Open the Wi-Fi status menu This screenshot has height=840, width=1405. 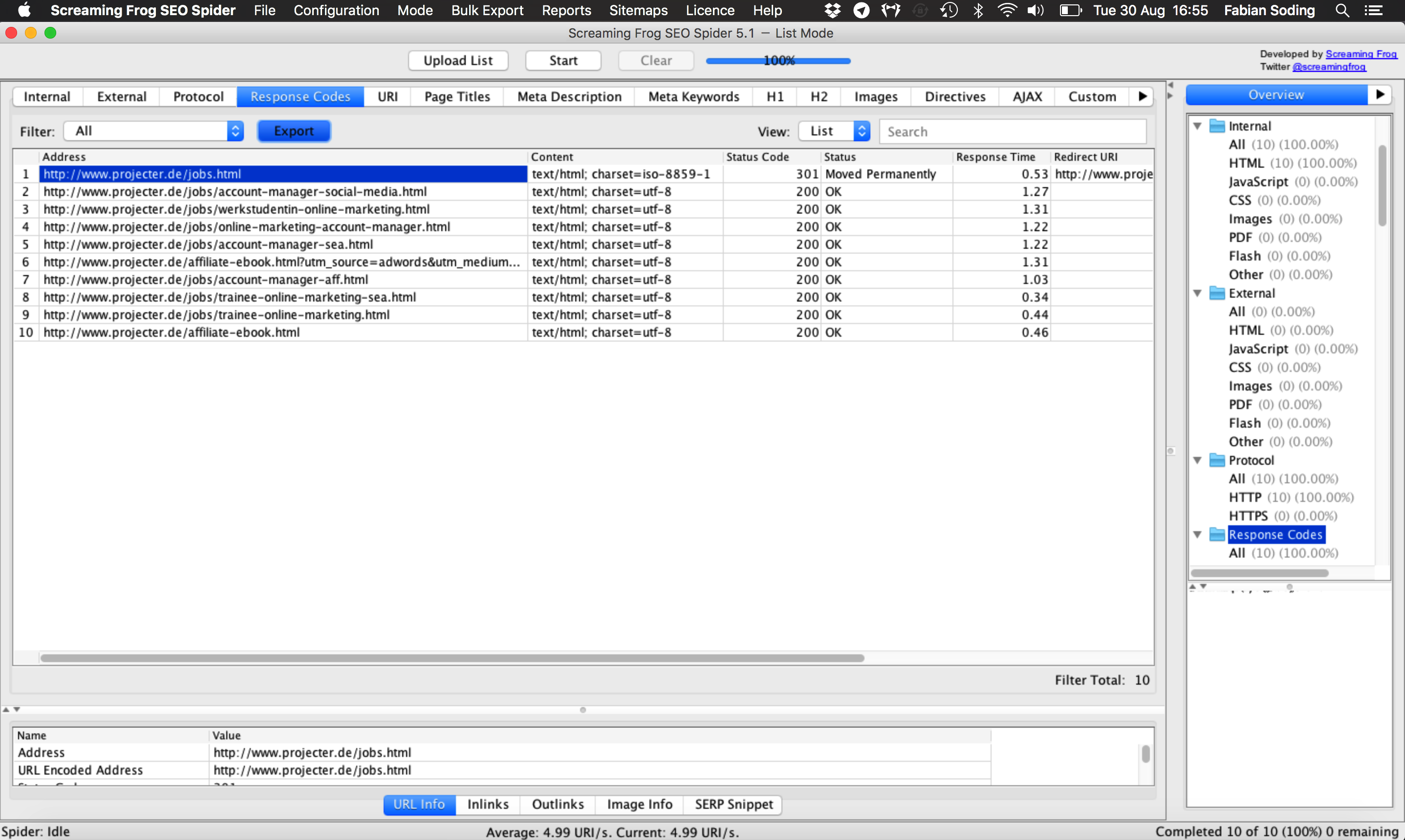(x=1007, y=10)
